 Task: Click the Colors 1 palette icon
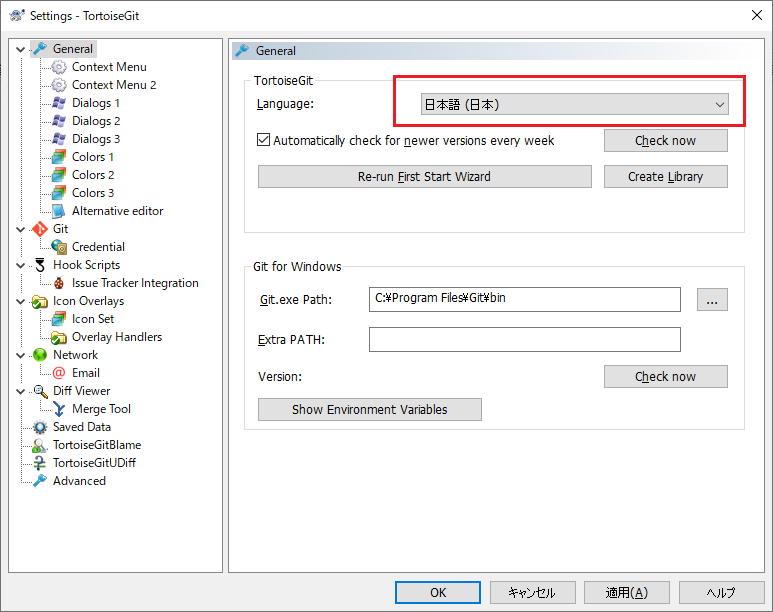click(x=59, y=157)
